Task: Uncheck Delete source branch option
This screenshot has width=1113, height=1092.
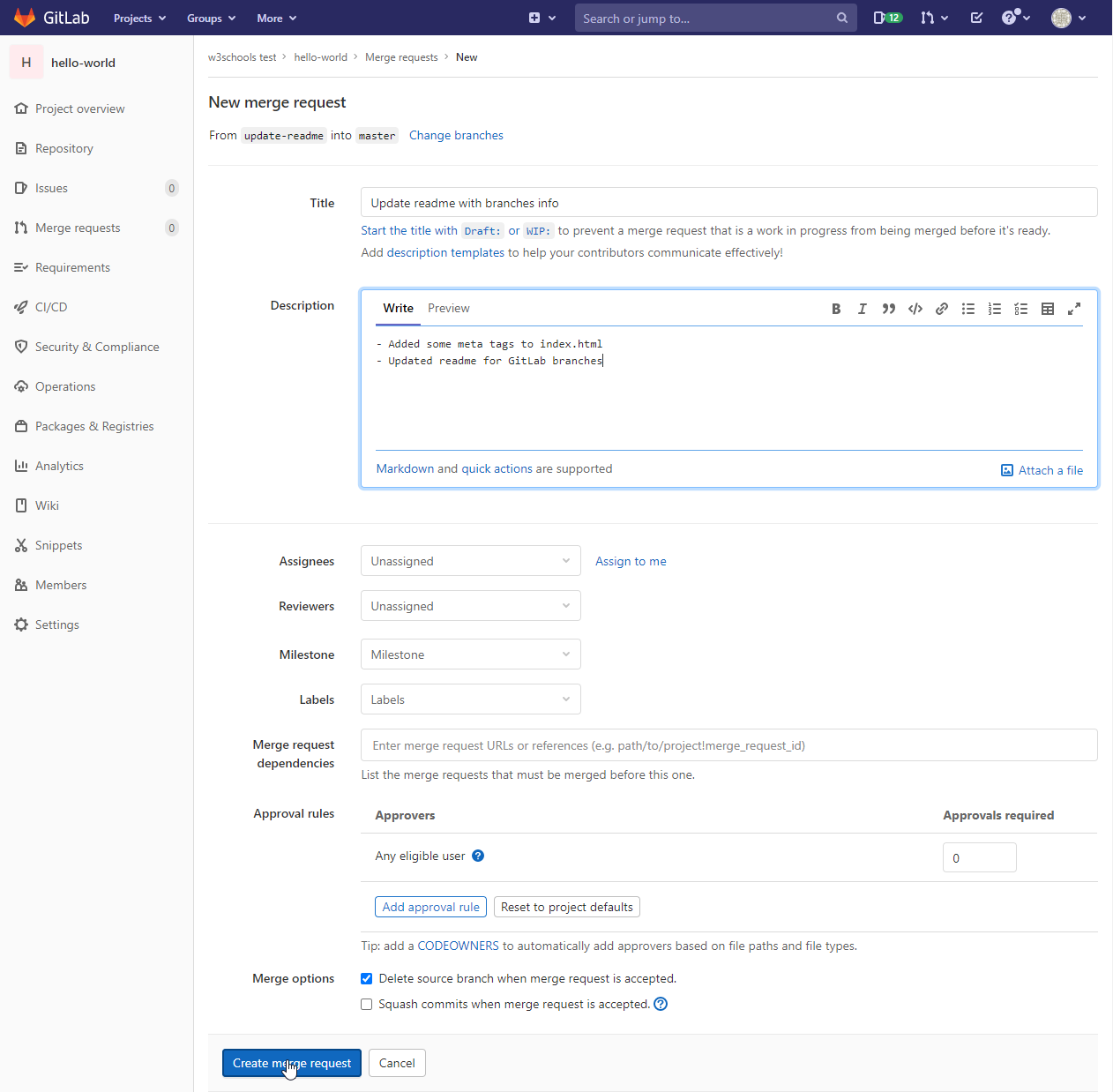Action: 367,979
